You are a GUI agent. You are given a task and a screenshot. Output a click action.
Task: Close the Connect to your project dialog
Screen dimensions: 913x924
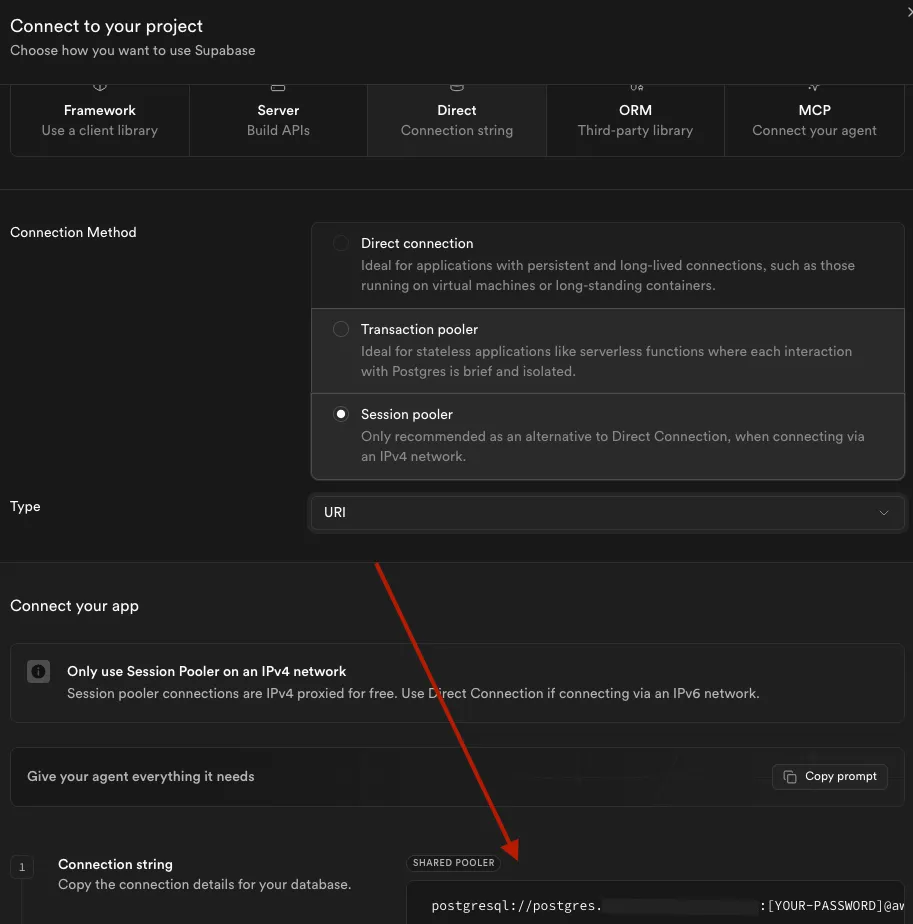click(909, 12)
